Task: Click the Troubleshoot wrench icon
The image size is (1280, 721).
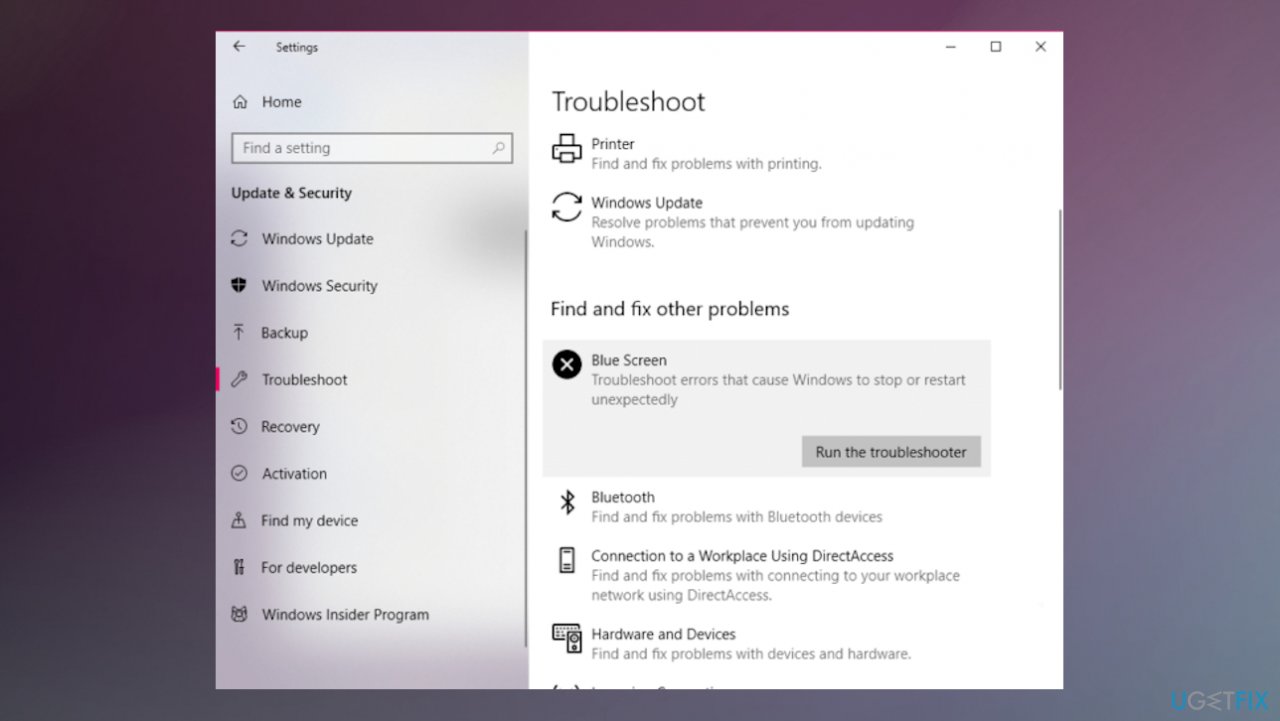Action: click(x=239, y=380)
